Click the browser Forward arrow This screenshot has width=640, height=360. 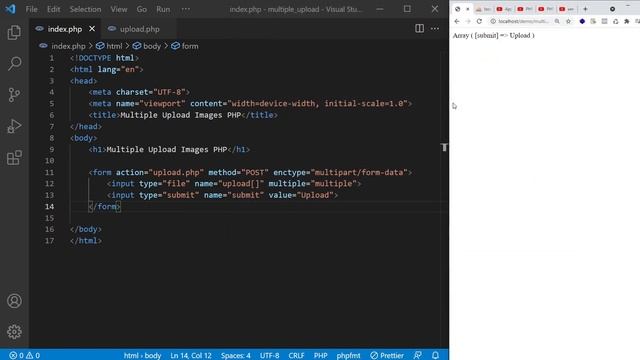pos(468,21)
